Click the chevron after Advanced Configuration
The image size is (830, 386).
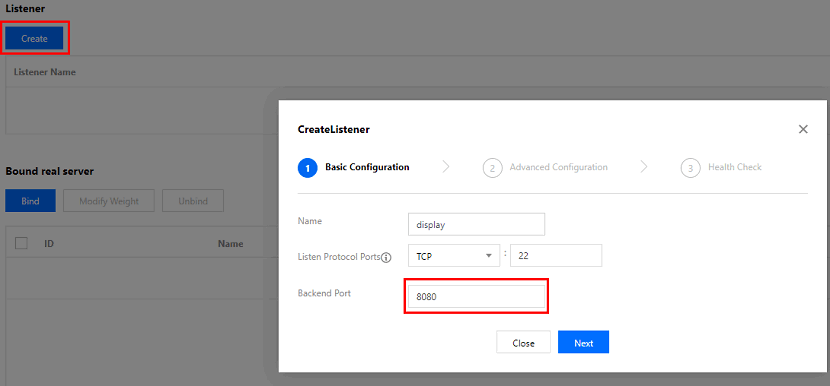tap(644, 167)
